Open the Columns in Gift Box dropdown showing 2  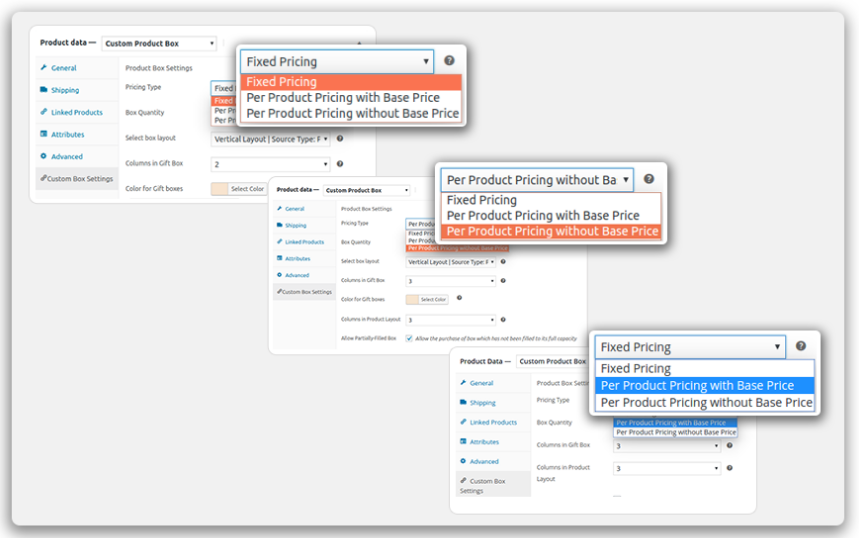click(270, 164)
